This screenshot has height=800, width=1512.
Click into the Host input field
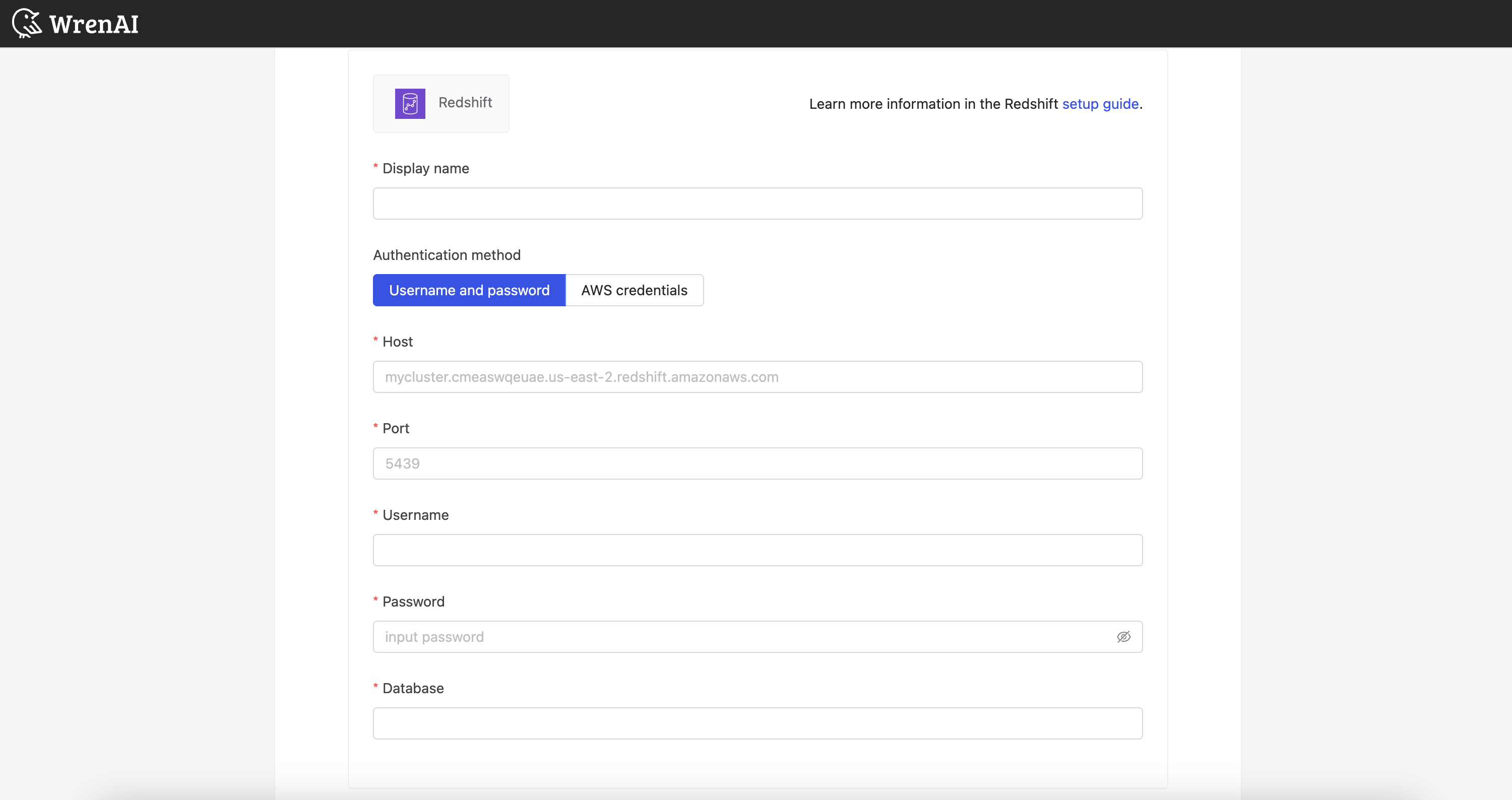click(758, 377)
